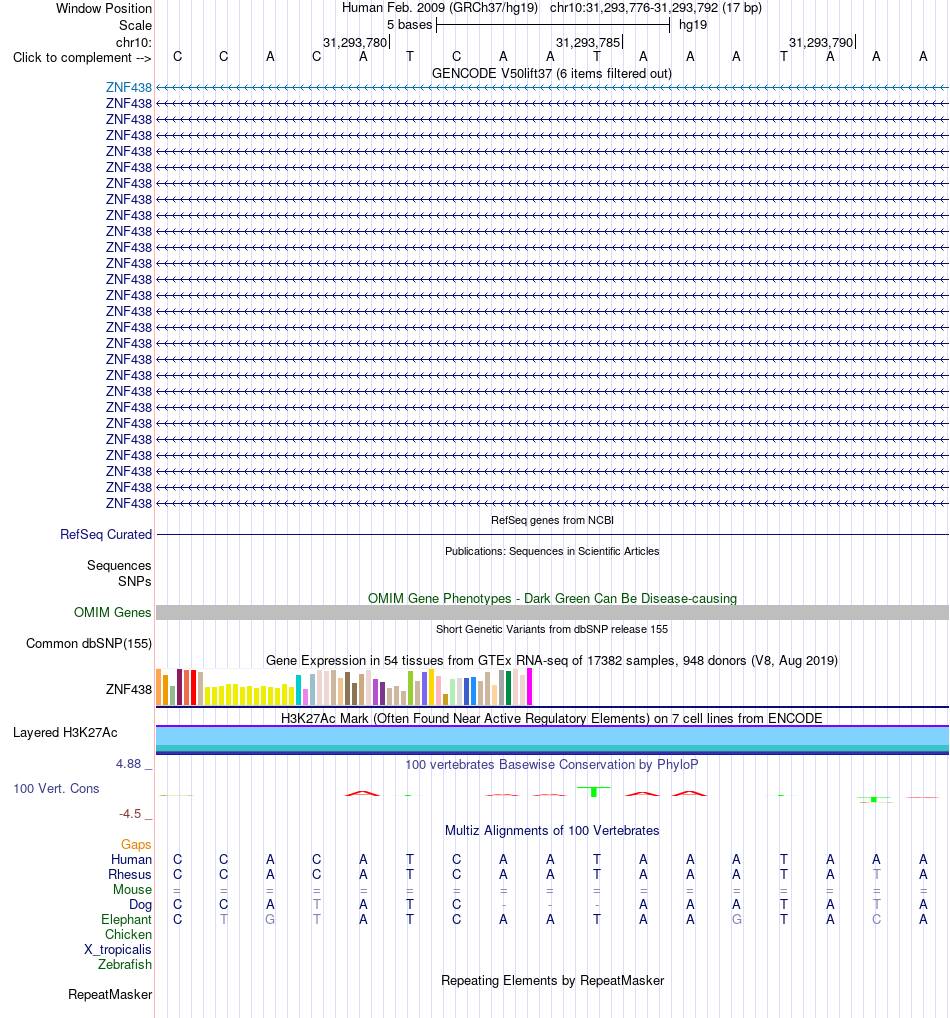
Task: Click the orange first bar of GTEx chart
Action: click(158, 687)
